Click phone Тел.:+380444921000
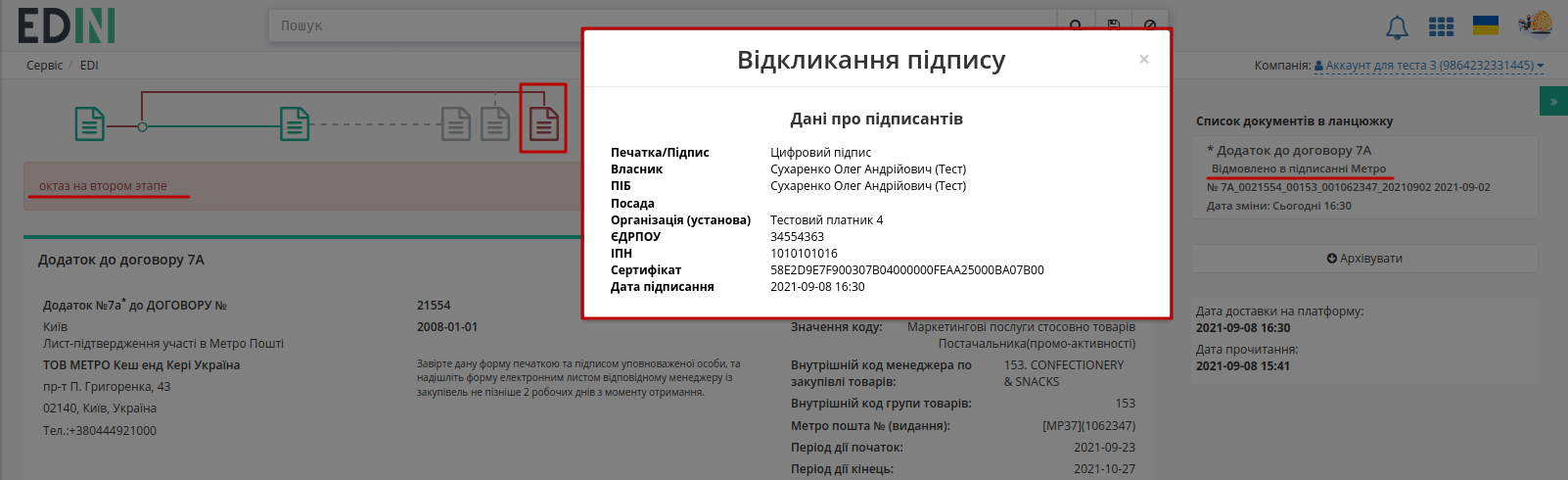This screenshot has height=480, width=1568. pyautogui.click(x=99, y=431)
